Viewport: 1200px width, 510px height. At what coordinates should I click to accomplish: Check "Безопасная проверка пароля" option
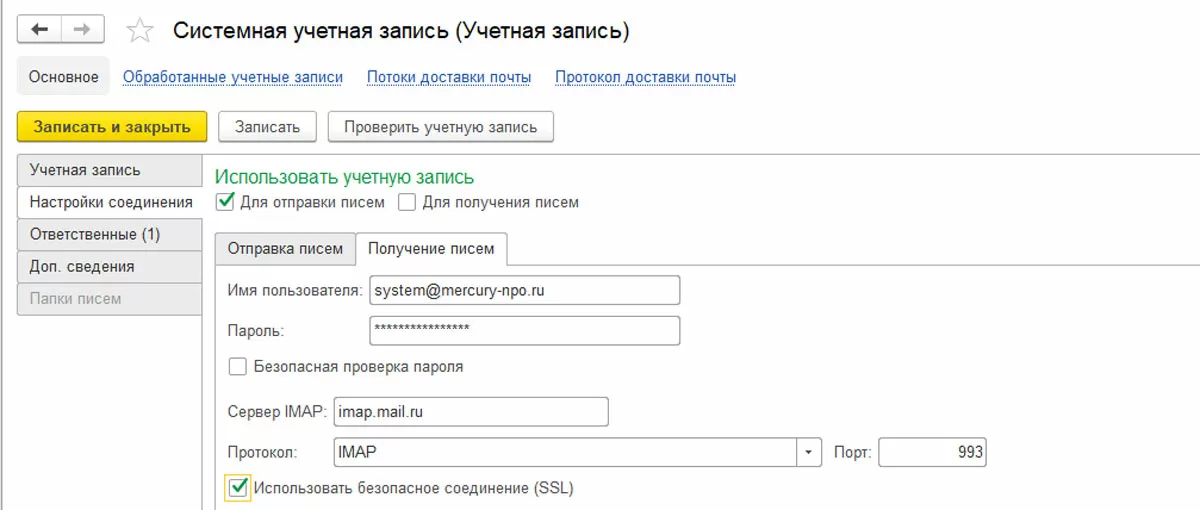tap(238, 366)
